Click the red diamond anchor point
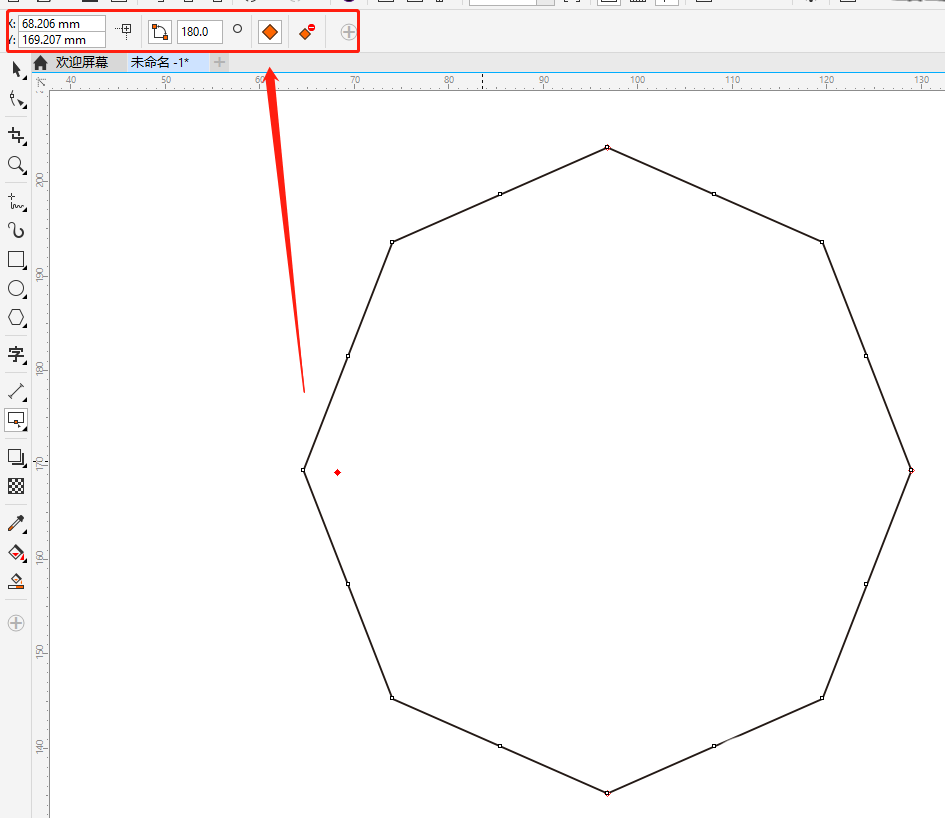 (338, 473)
